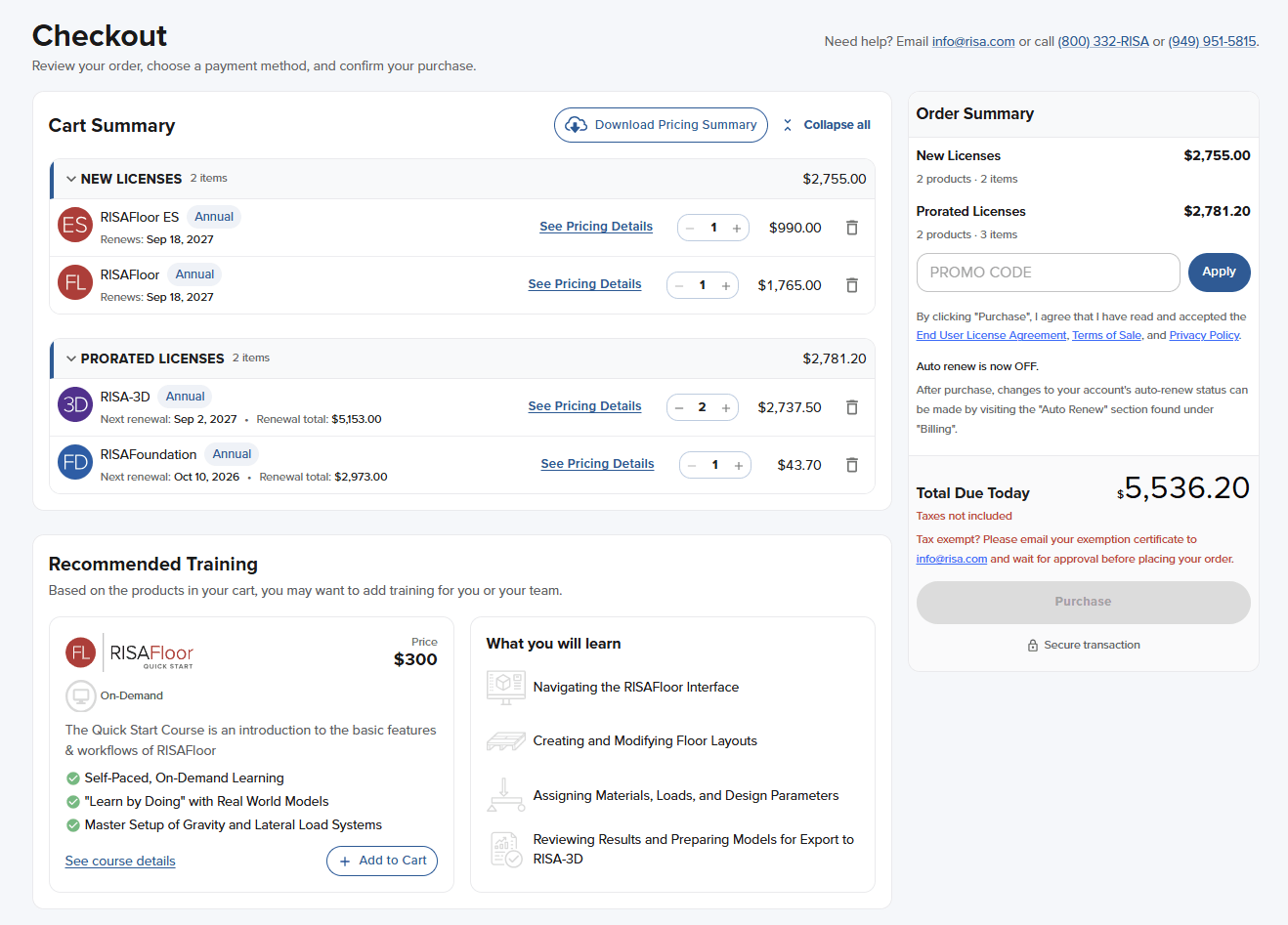Click the load icon beside Assigning Materials
Viewport: 1288px width, 925px height.
505,795
